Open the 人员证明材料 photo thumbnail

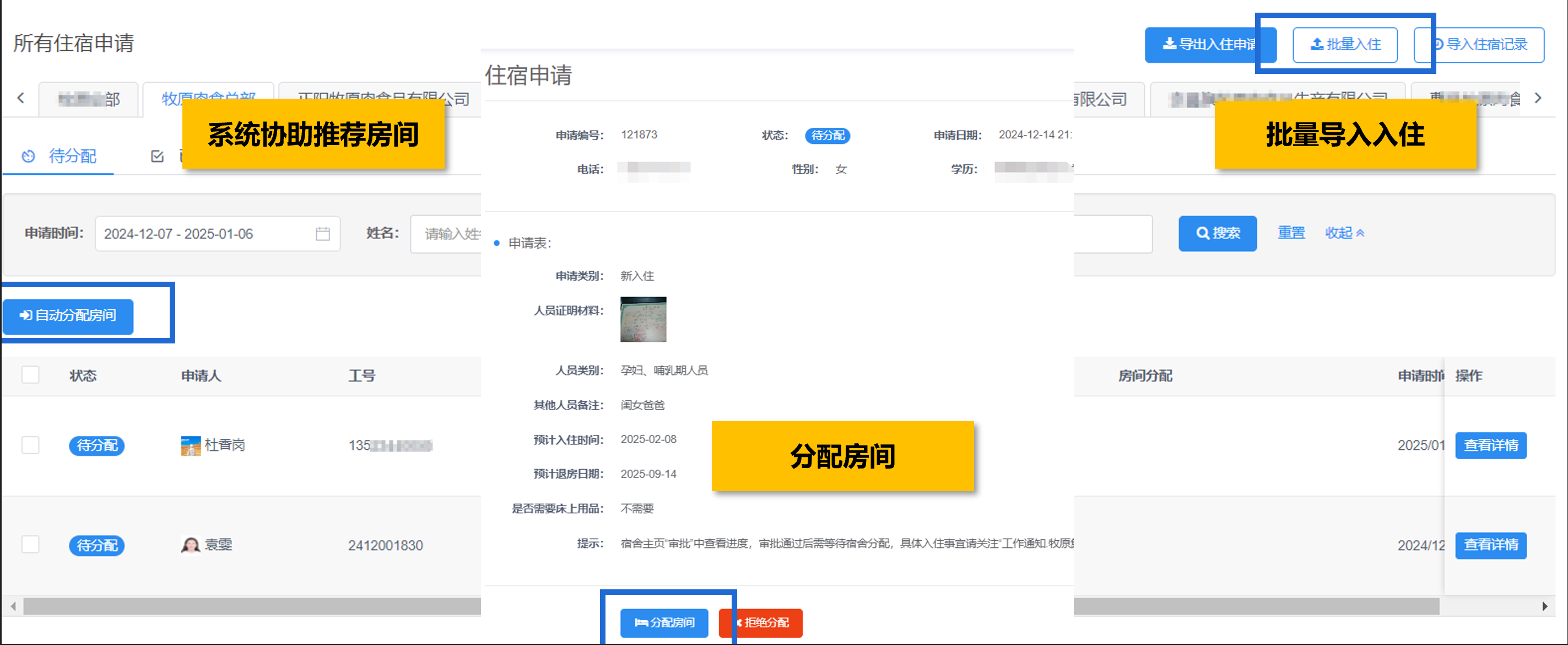point(644,319)
